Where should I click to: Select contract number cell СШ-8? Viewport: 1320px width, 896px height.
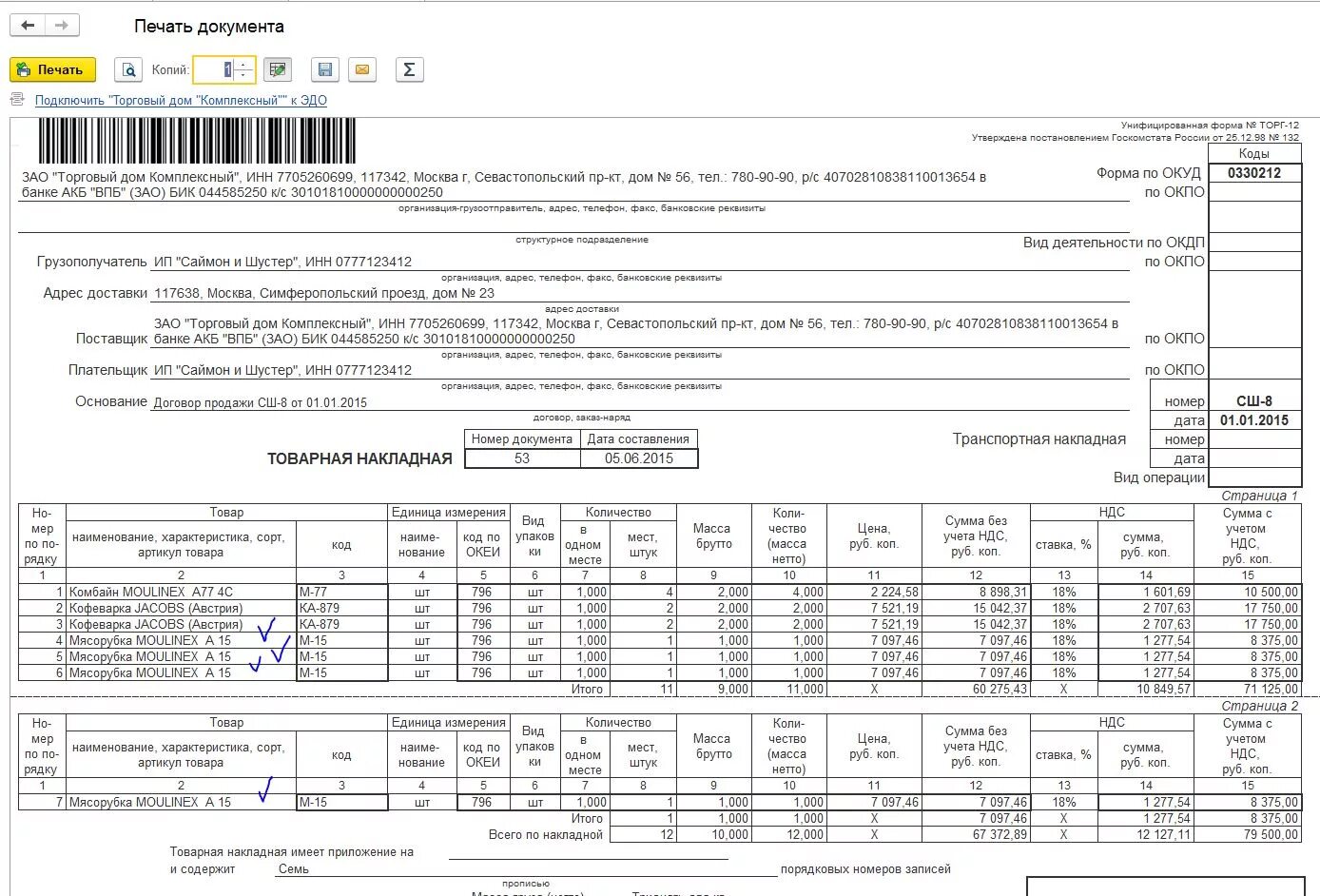1254,401
